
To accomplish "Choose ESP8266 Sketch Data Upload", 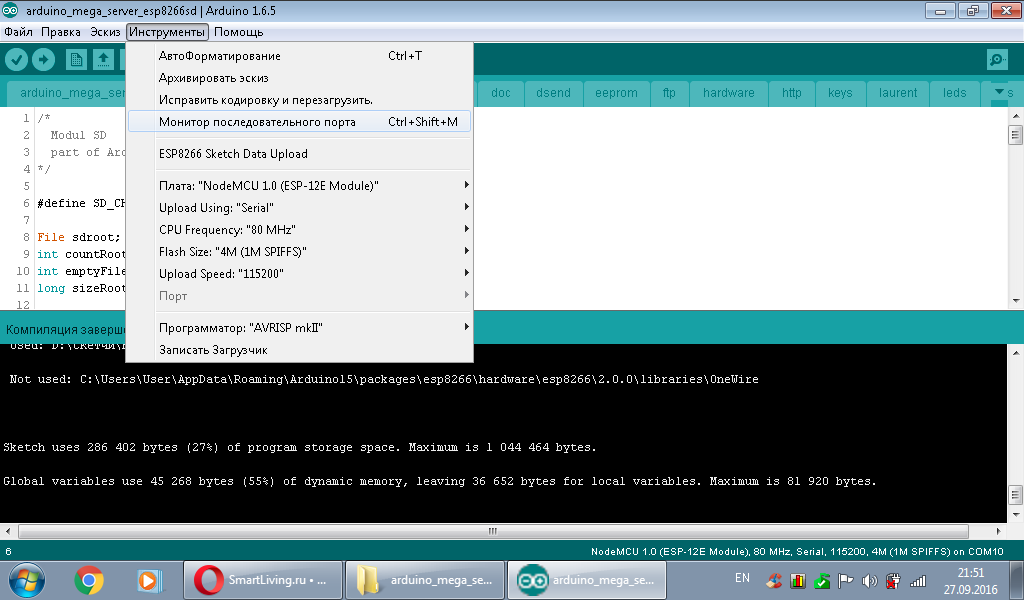I will 233,154.
